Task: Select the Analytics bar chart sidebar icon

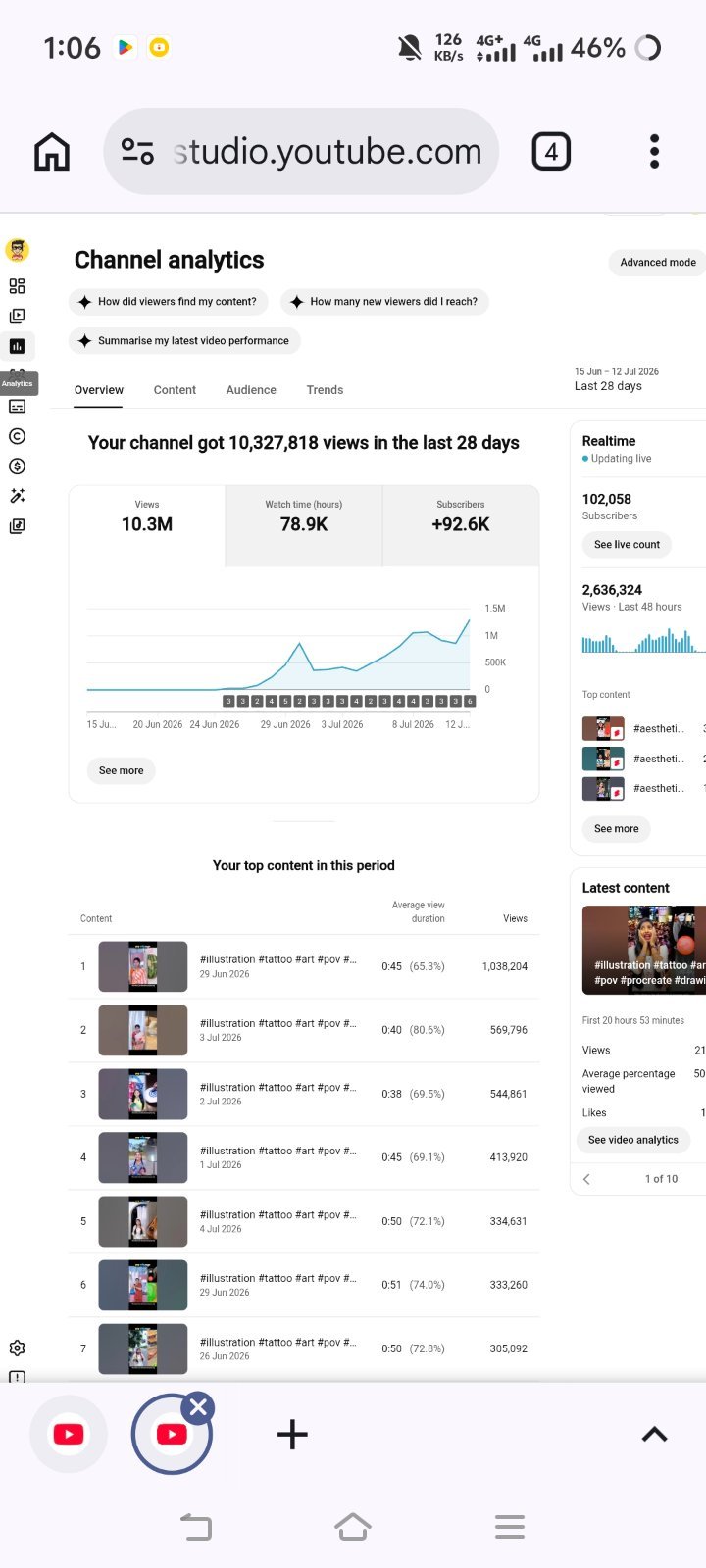Action: [17, 346]
